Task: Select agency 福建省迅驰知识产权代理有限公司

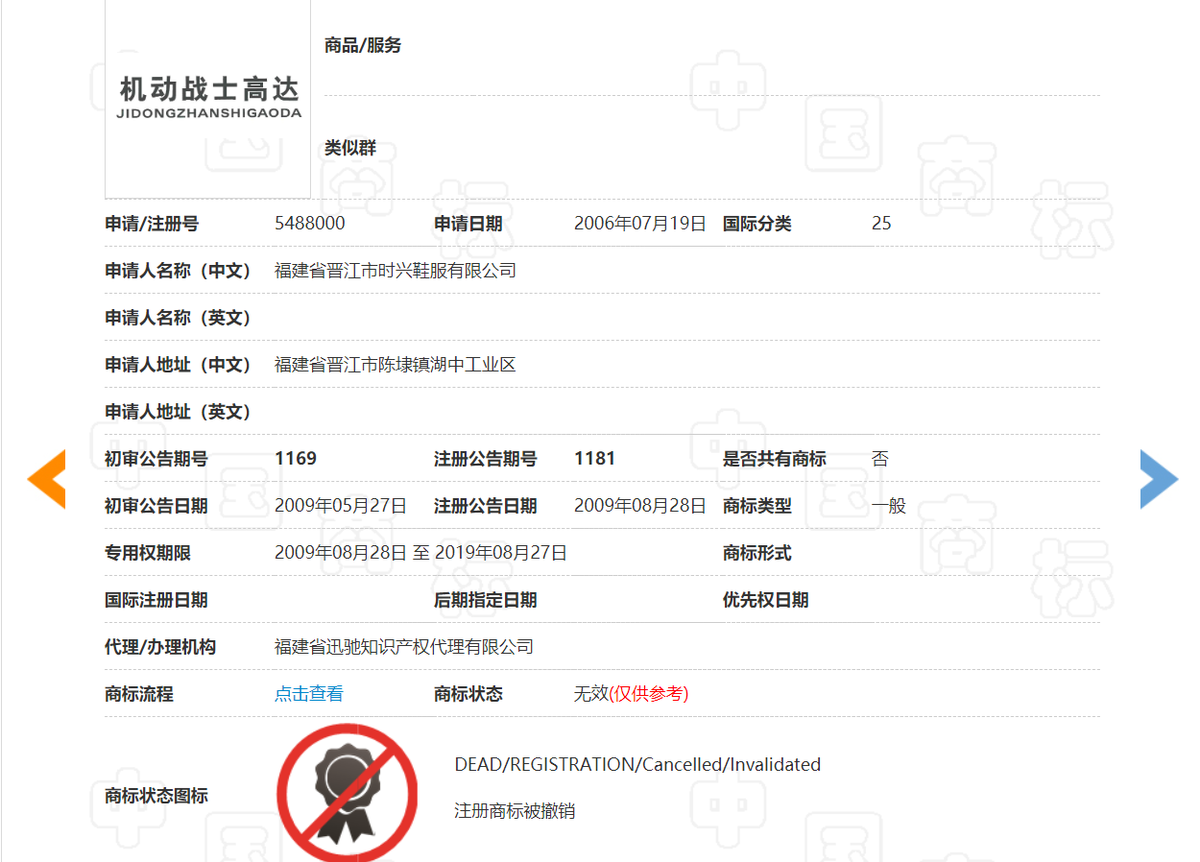Action: pyautogui.click(x=406, y=646)
